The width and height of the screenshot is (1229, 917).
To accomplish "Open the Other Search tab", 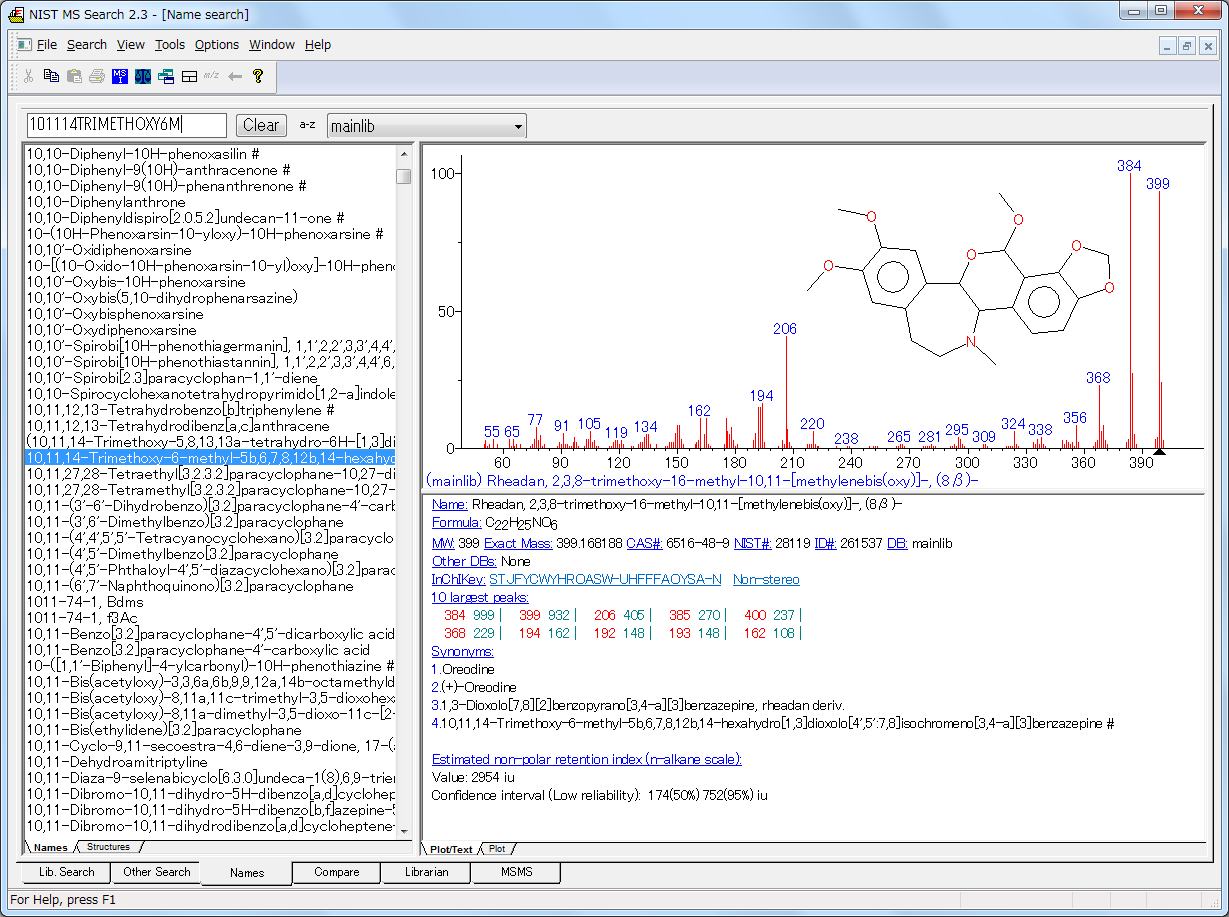I will pos(156,872).
